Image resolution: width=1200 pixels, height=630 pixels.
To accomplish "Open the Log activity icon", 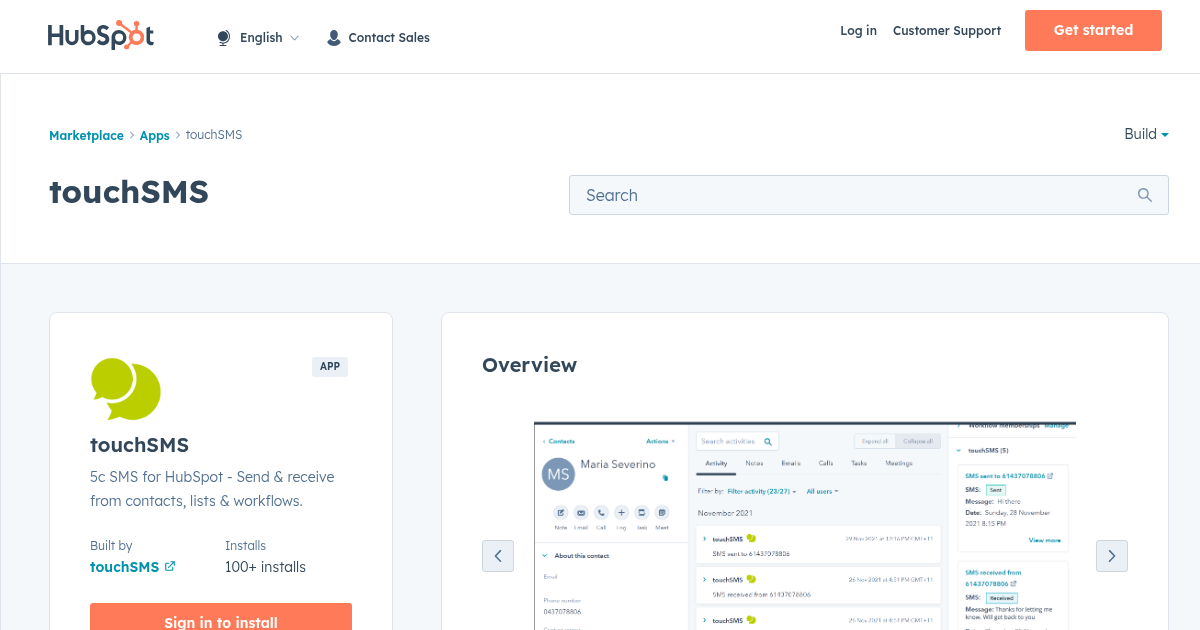I will (x=621, y=513).
